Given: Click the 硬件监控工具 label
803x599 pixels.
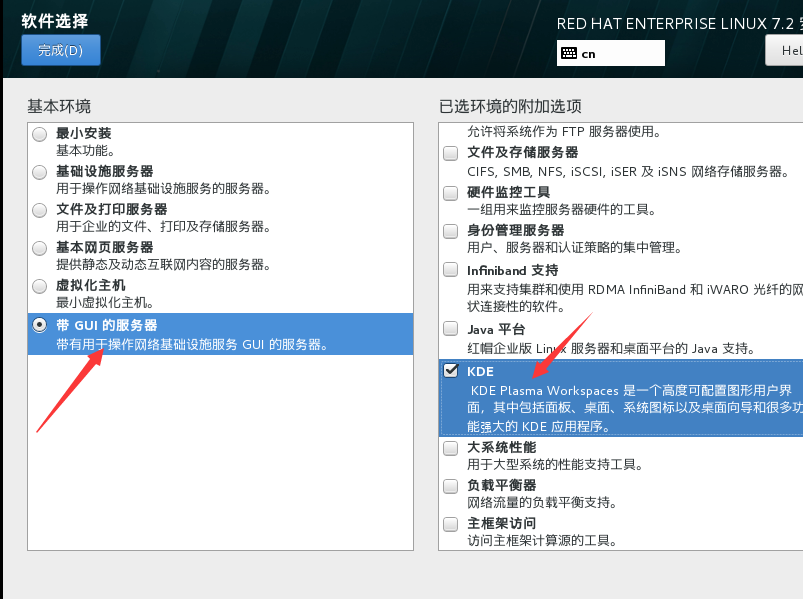Looking at the screenshot, I should coord(509,192).
